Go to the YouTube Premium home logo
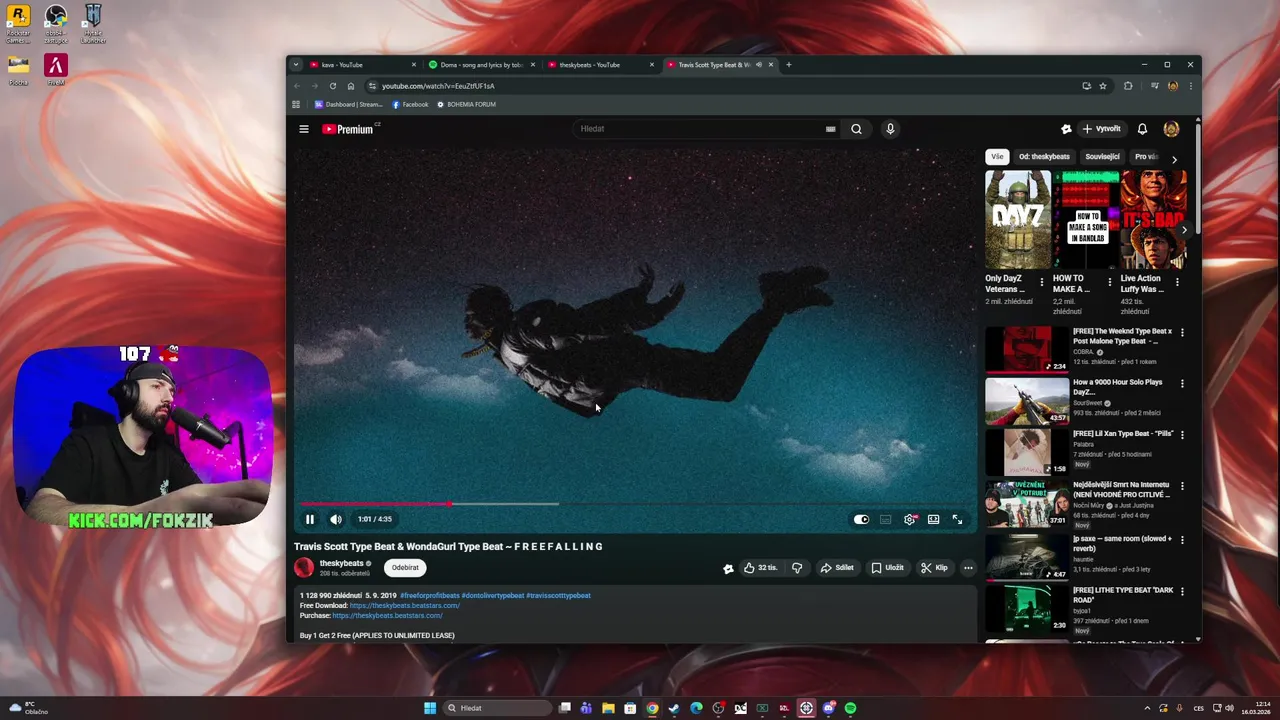The image size is (1280, 720). (x=349, y=129)
